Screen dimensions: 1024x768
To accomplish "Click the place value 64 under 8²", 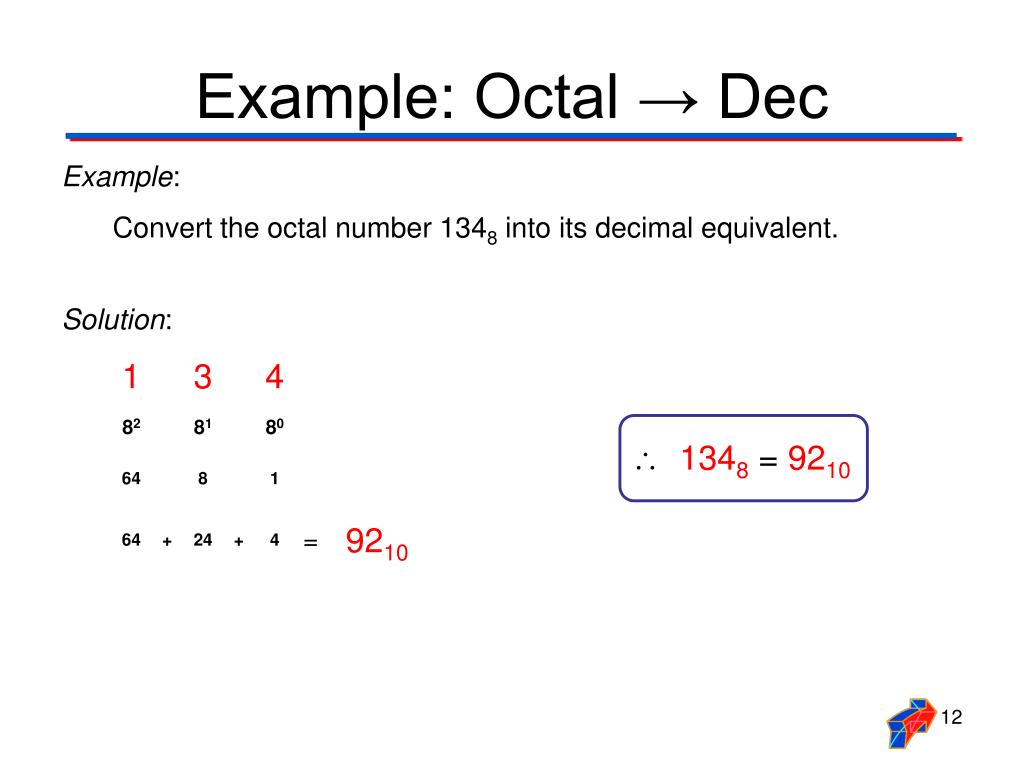I will click(131, 479).
